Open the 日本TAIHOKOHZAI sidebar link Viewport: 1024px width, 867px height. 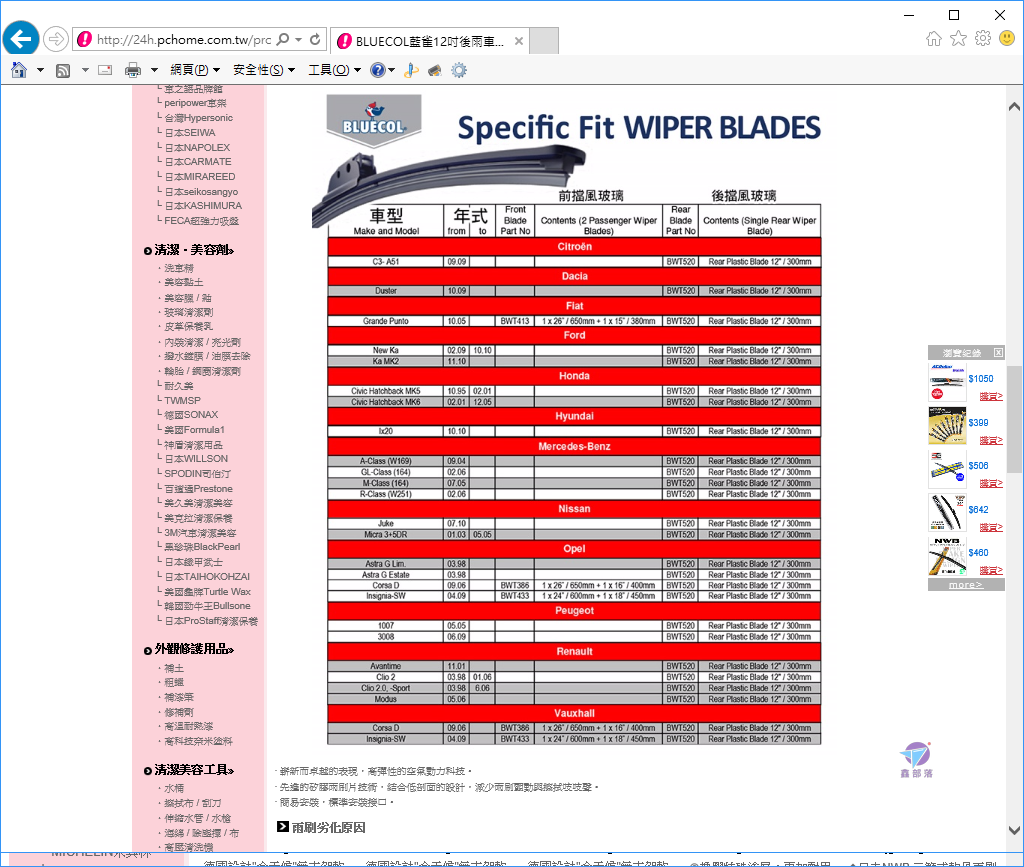(x=207, y=576)
